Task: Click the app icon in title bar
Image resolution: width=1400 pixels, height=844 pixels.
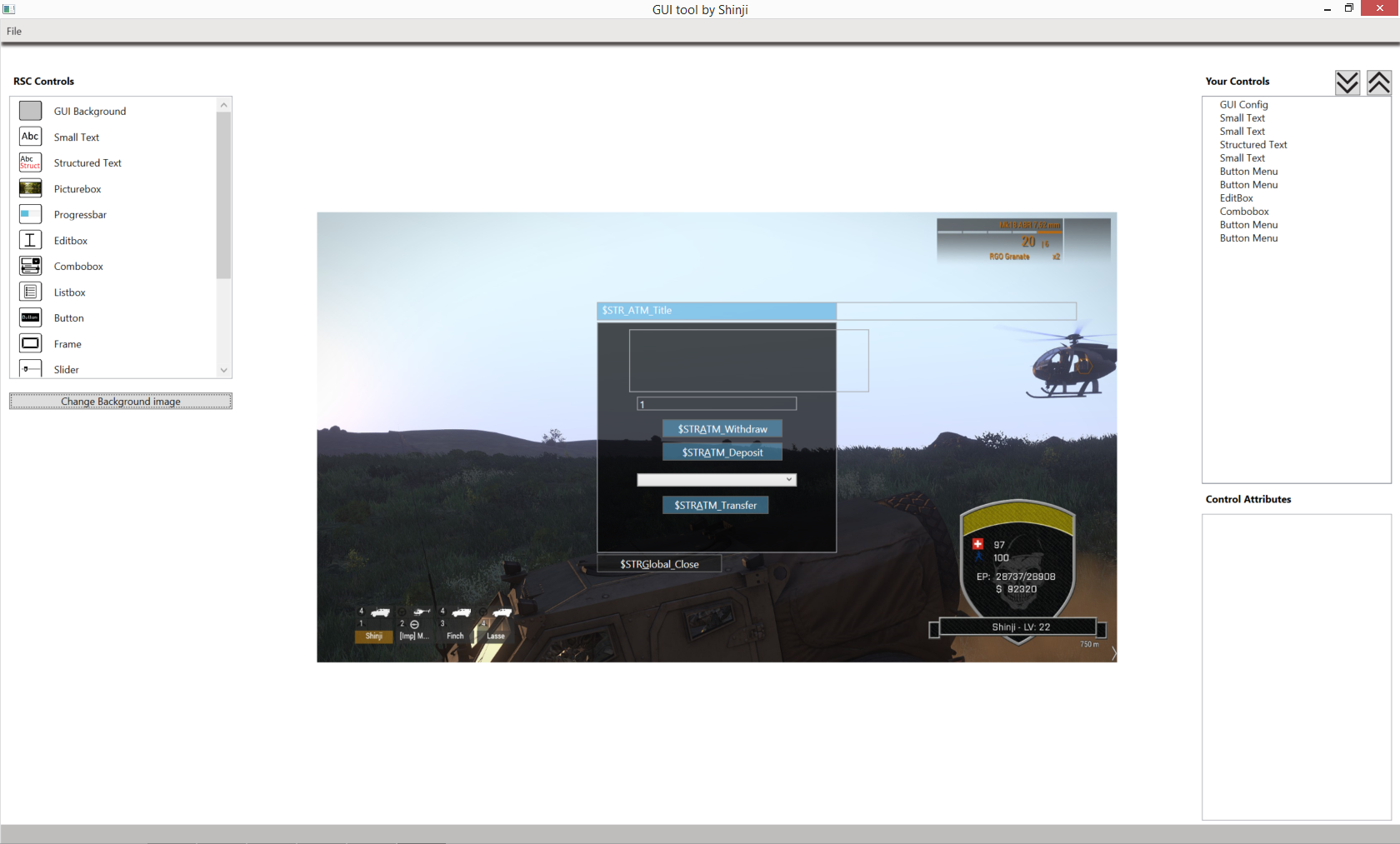Action: [x=9, y=9]
